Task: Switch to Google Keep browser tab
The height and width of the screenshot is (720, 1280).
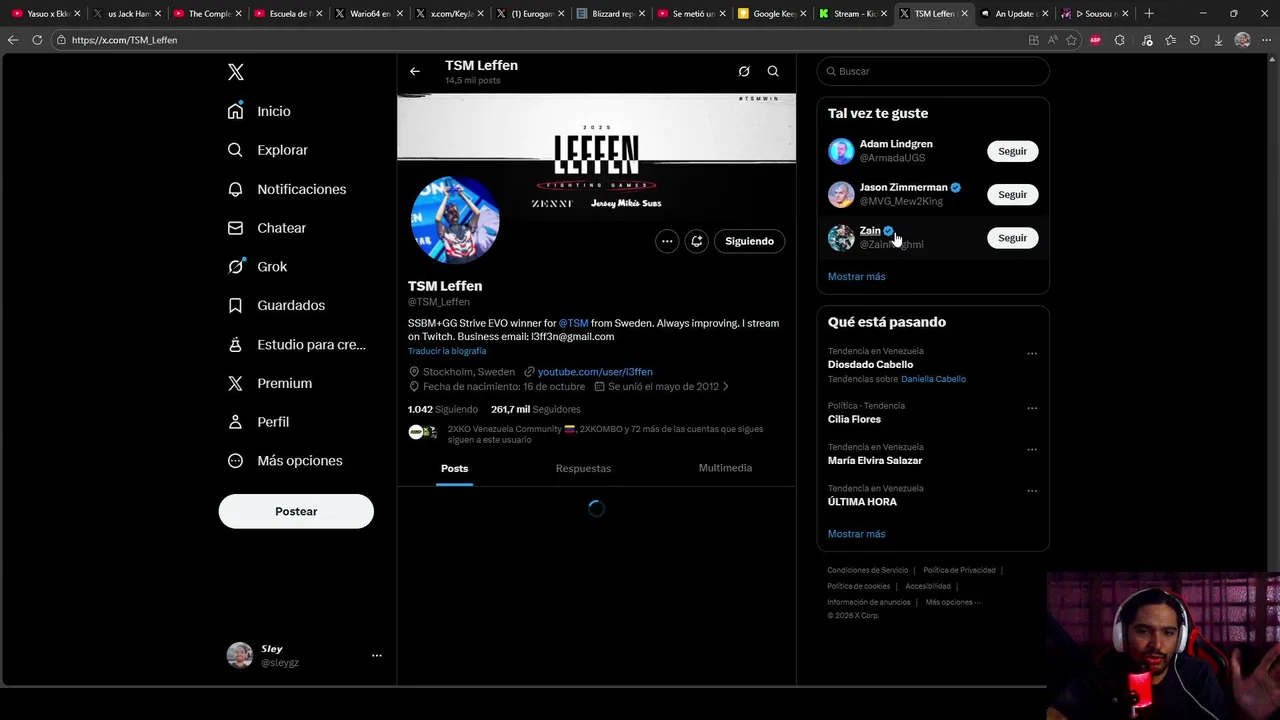Action: pos(771,13)
